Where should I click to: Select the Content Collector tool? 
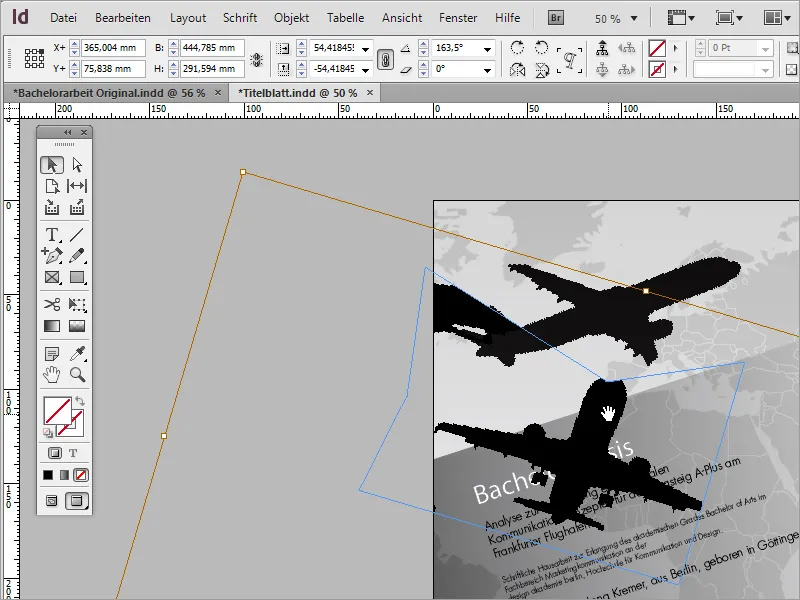[x=52, y=207]
